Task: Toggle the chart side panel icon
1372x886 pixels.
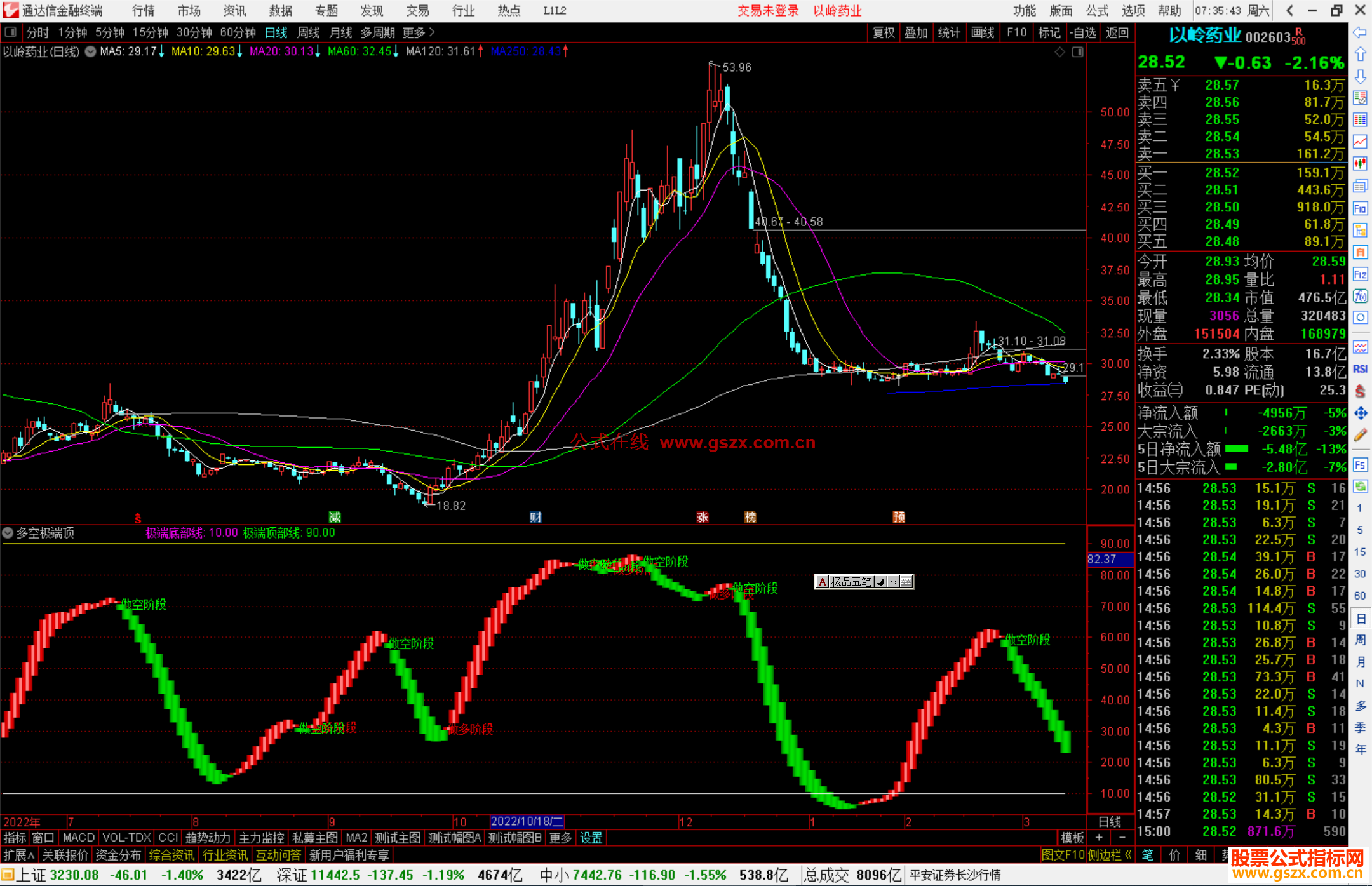Action: coord(1077,52)
